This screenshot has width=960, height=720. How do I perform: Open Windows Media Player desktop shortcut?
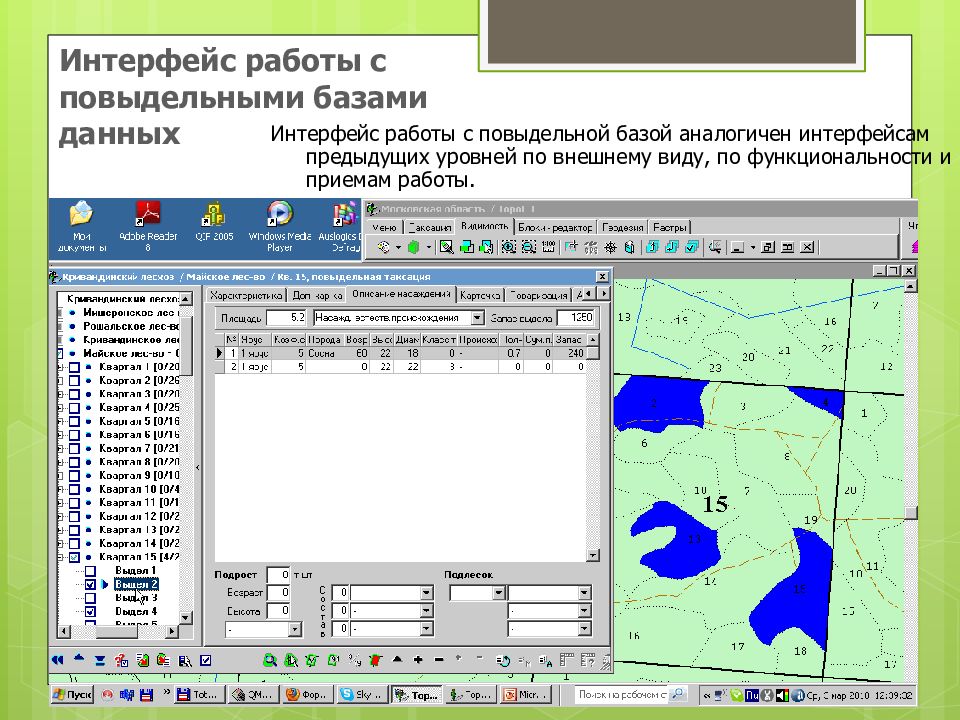[x=279, y=226]
